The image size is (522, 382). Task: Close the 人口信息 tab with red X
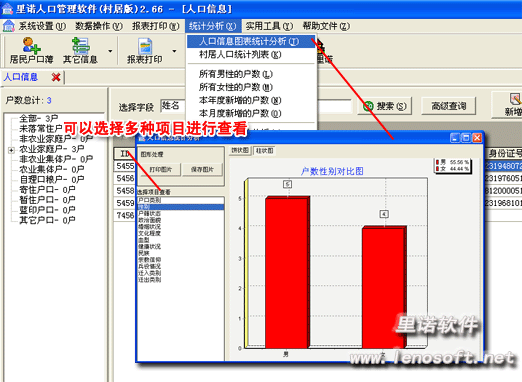(56, 77)
